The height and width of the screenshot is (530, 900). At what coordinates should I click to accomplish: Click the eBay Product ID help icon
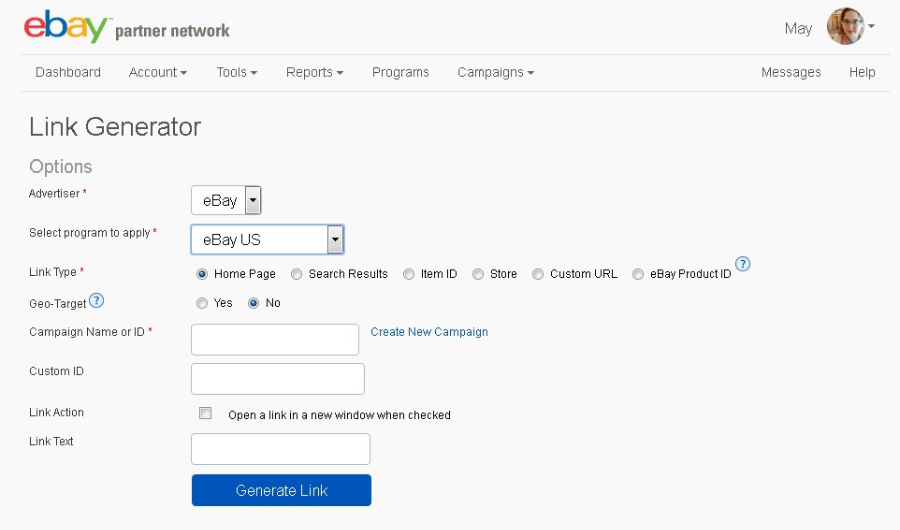point(742,264)
